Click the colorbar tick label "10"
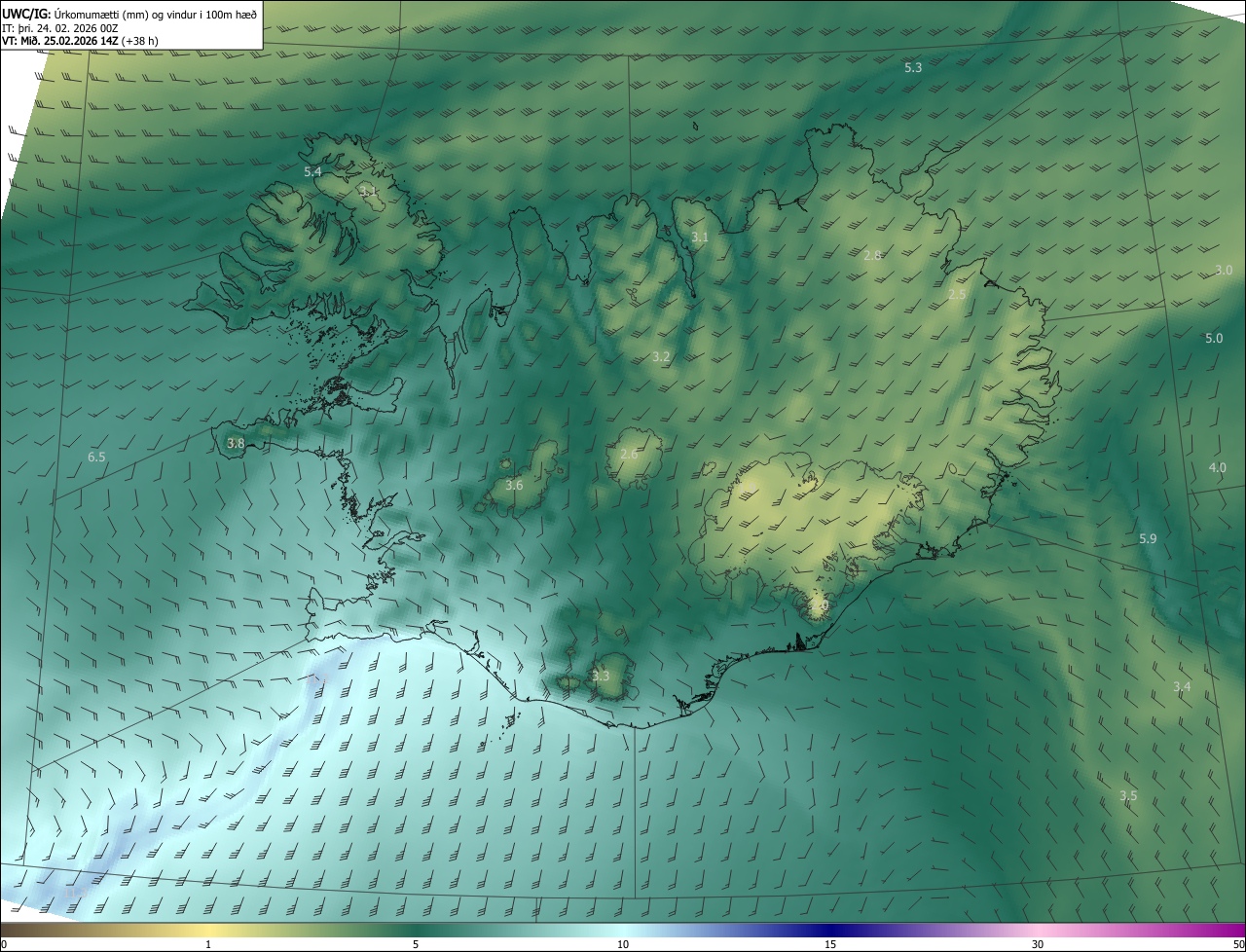Viewport: 1246px width, 952px height. (x=623, y=944)
